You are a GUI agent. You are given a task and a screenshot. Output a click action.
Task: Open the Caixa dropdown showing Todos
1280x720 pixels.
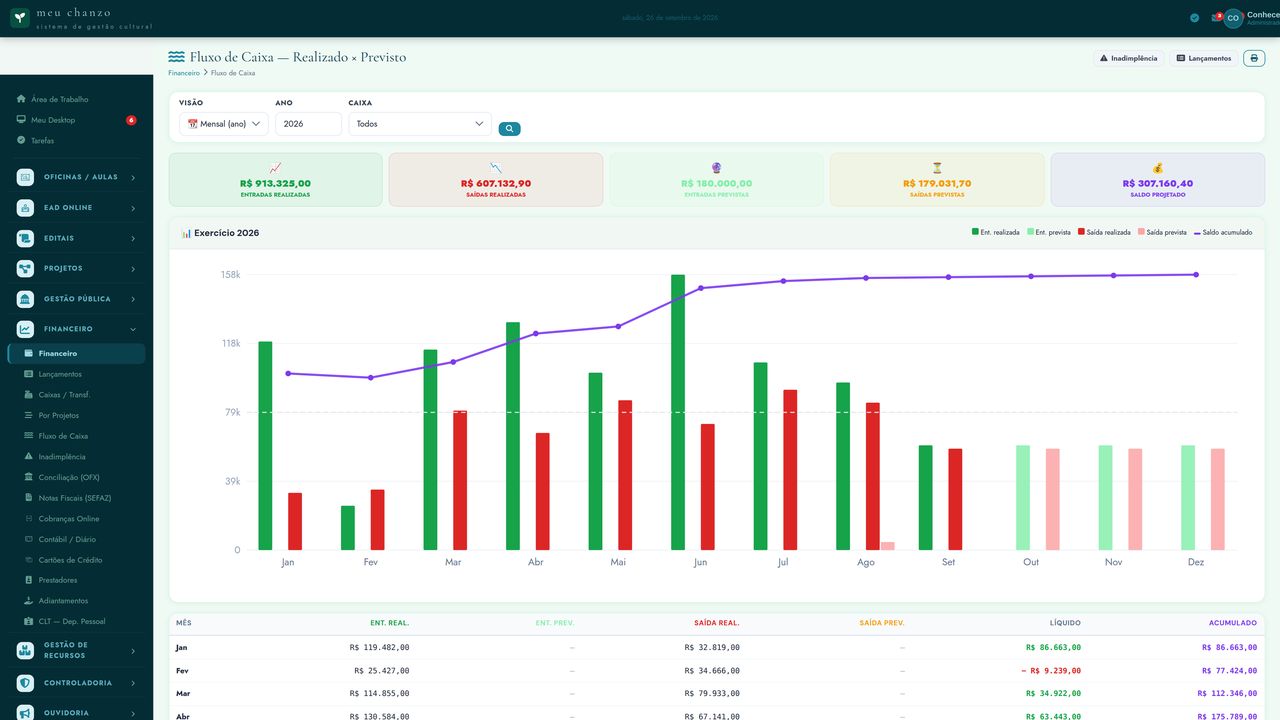coord(420,124)
